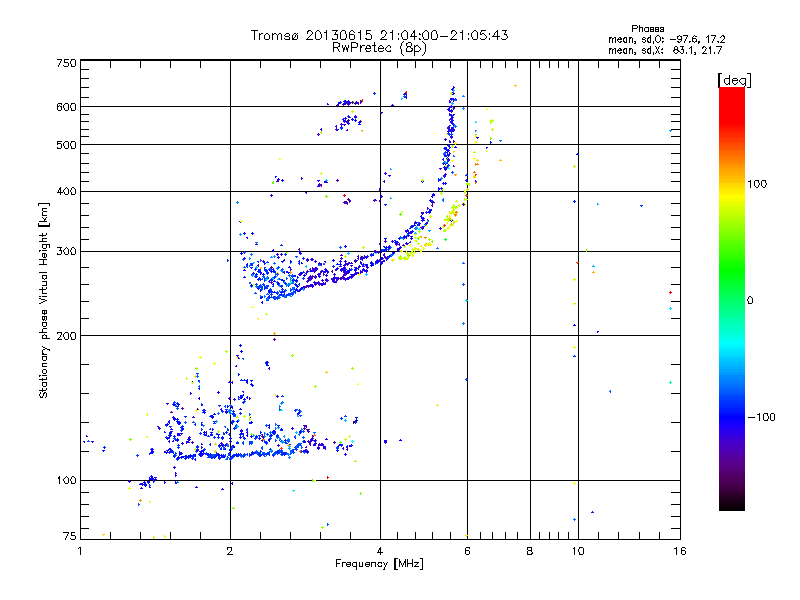Click the plot title 'Tromsø 20130615 21:04:00-21:05:43'
800x600 pixels.
[x=379, y=35]
